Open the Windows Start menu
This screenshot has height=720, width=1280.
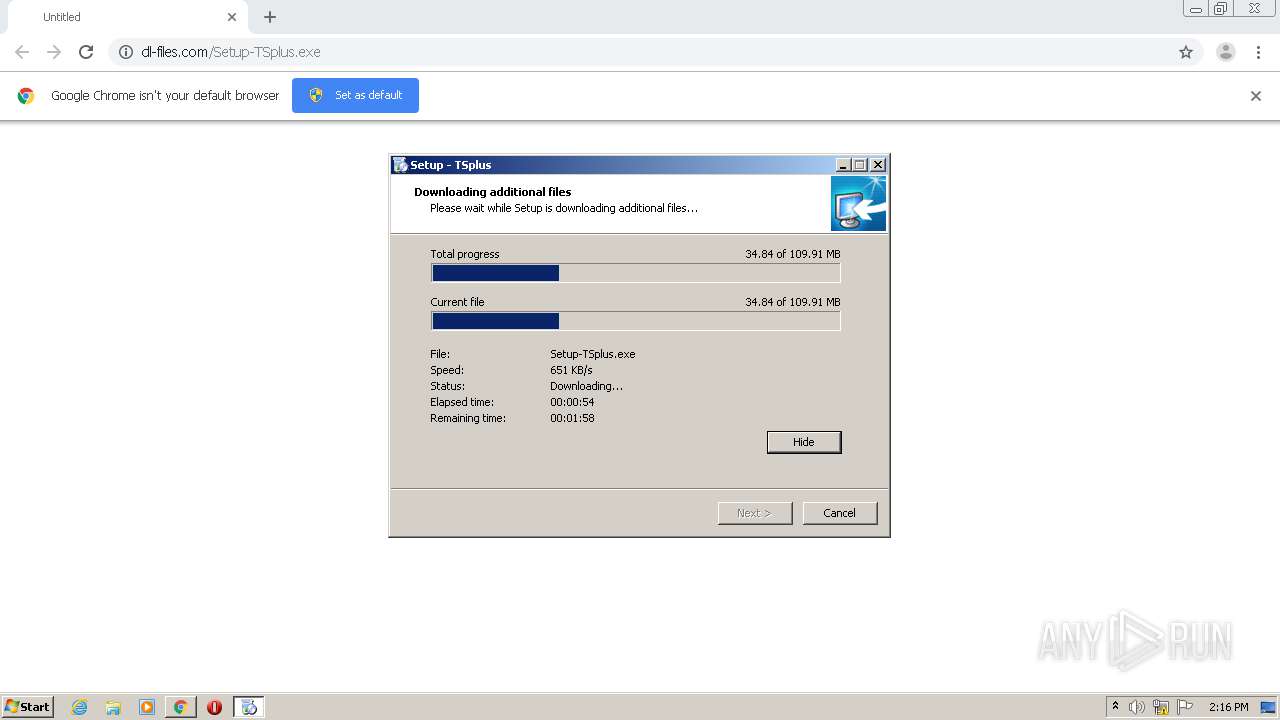(28, 707)
